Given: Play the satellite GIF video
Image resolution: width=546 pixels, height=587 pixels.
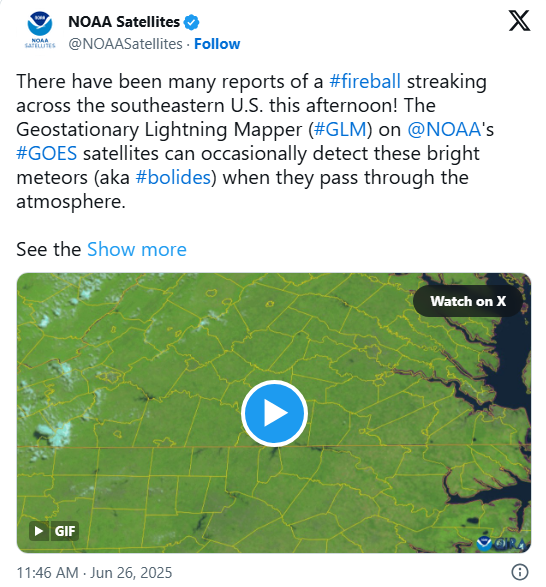Looking at the screenshot, I should click(274, 413).
